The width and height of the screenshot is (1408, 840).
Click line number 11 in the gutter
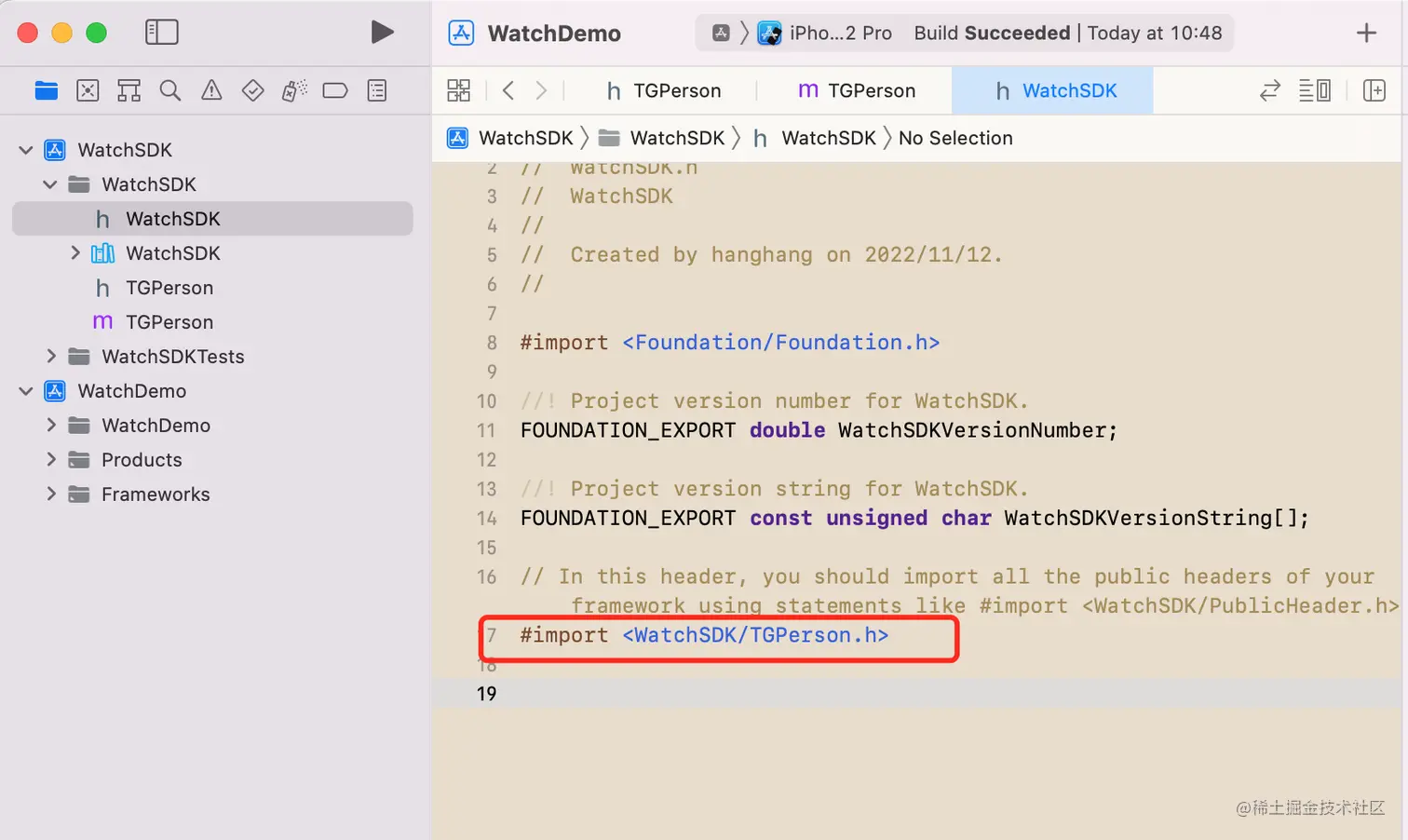[486, 430]
